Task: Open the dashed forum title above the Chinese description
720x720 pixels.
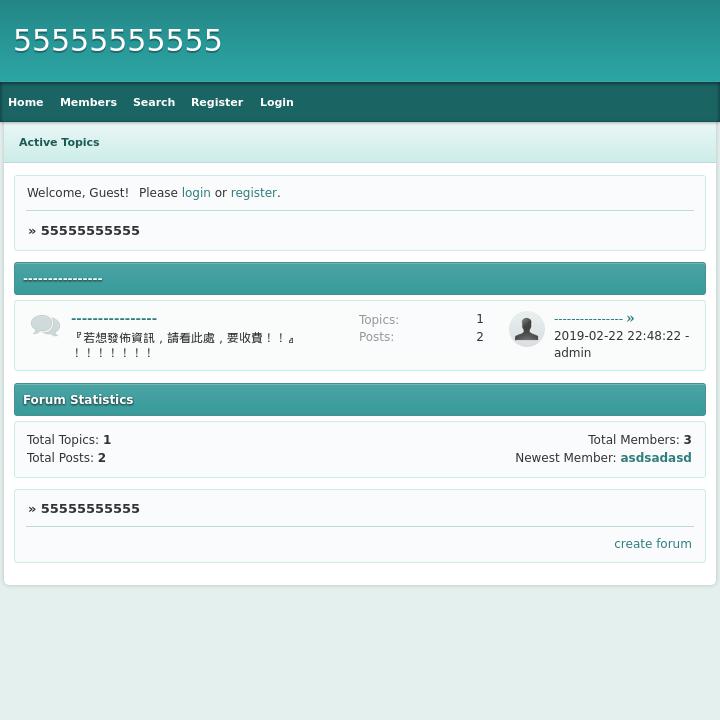Action: 114,319
